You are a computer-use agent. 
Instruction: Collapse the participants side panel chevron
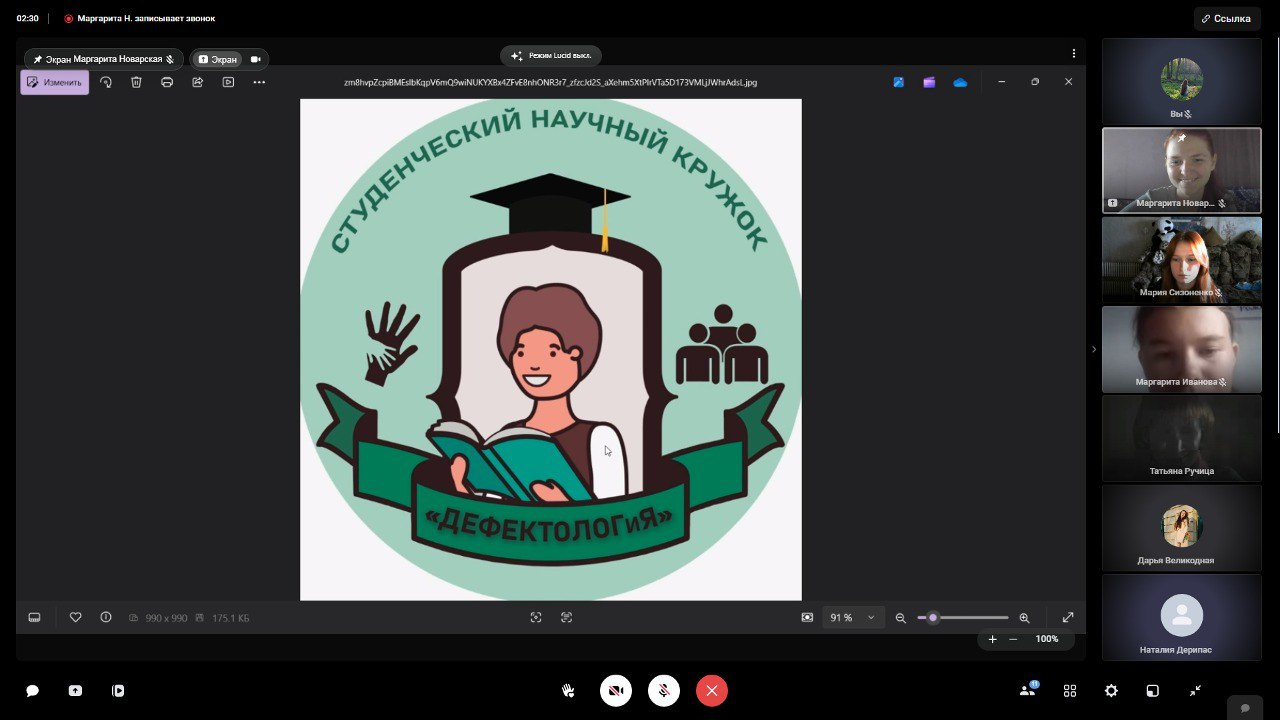point(1093,349)
